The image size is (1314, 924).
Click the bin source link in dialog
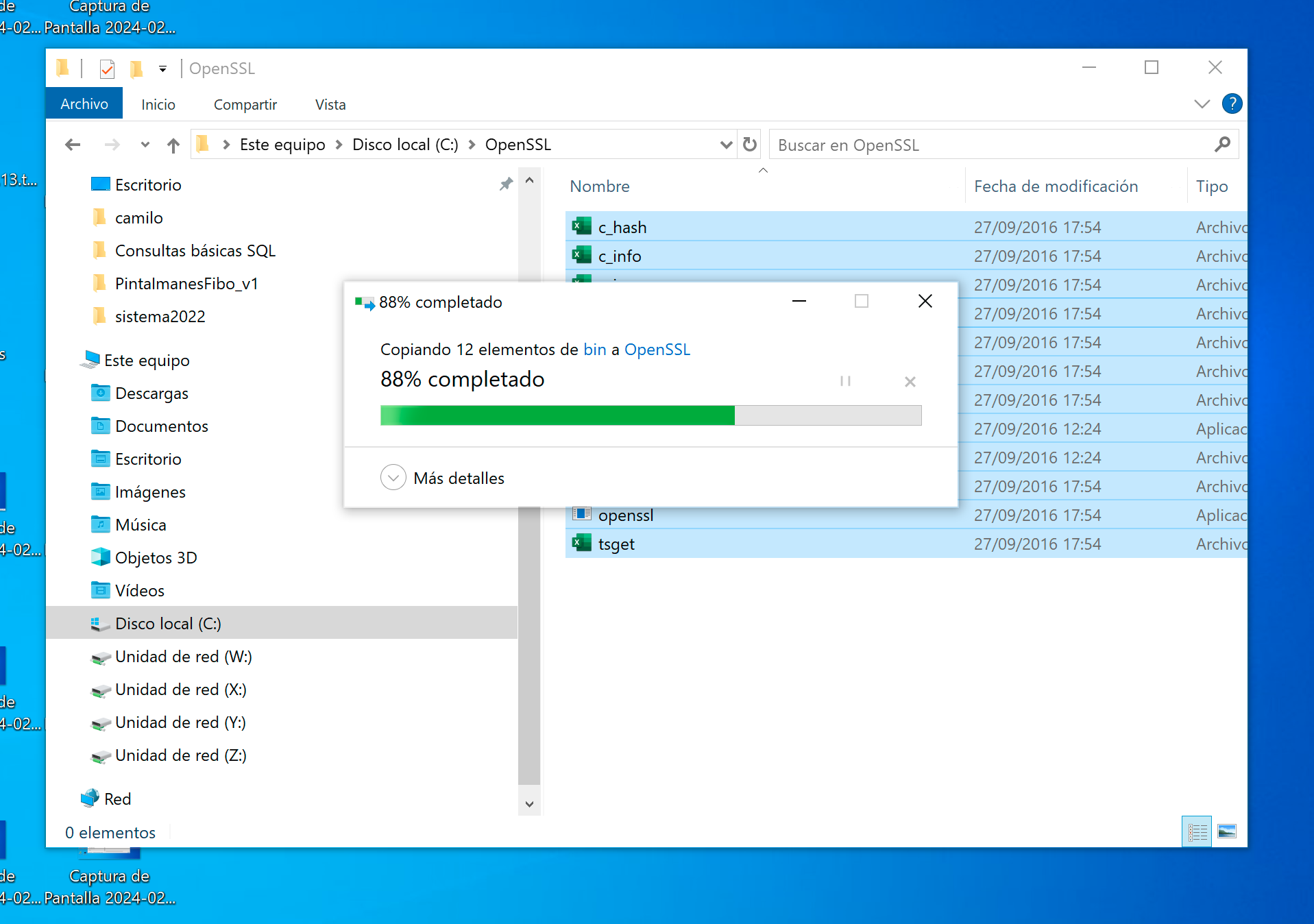[x=594, y=350]
